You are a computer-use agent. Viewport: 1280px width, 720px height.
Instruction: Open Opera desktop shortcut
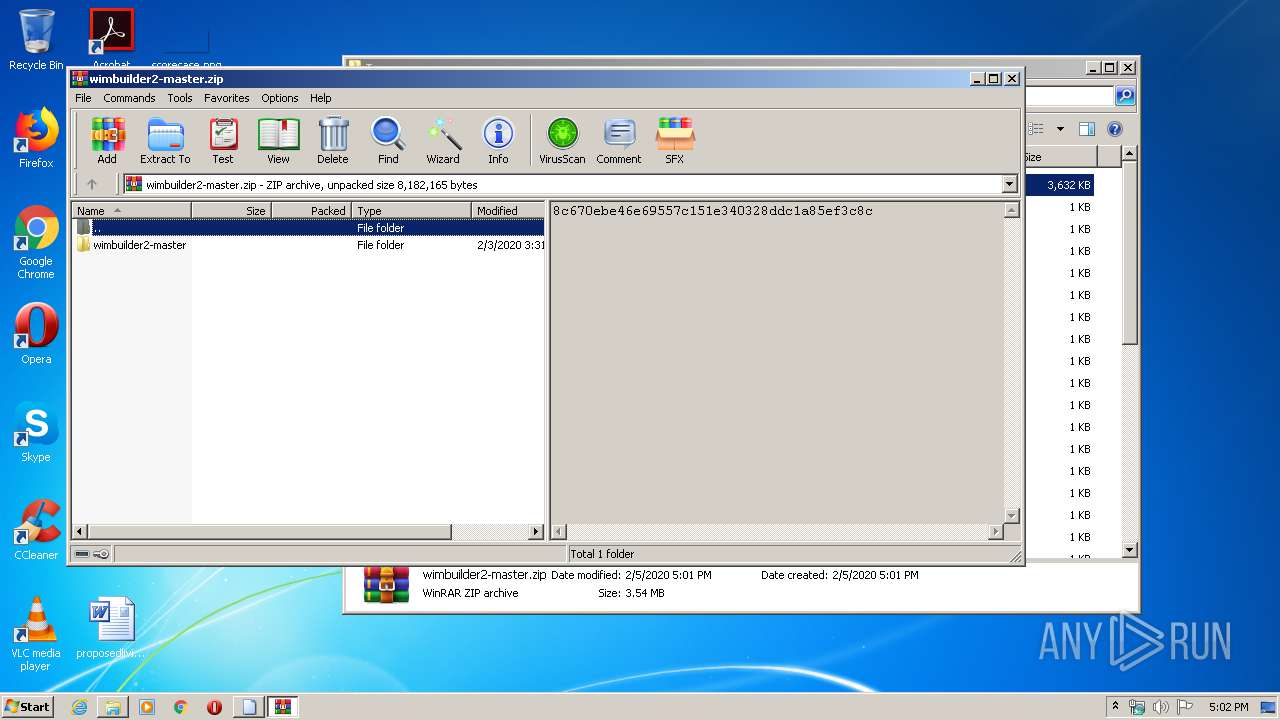click(36, 334)
